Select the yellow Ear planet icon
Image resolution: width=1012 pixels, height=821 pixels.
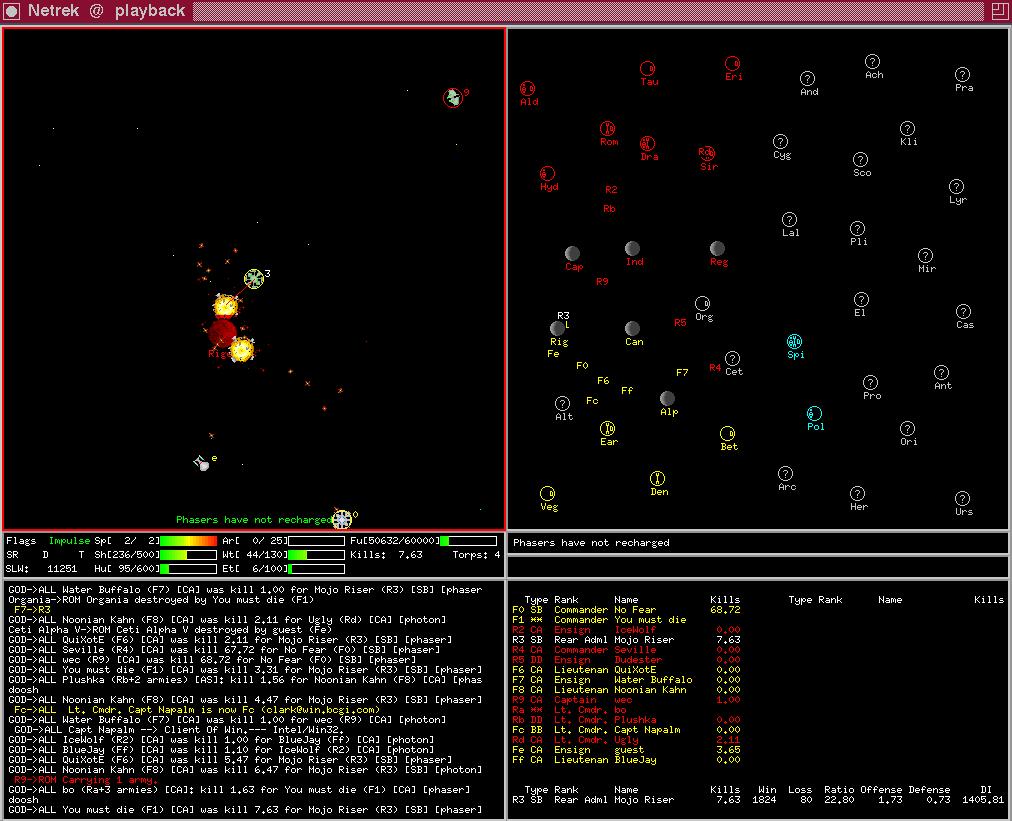click(x=607, y=429)
